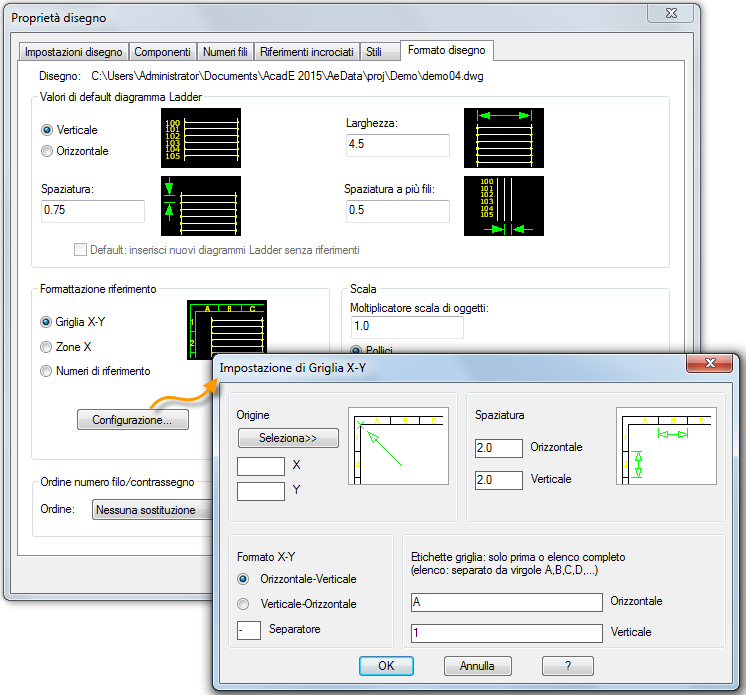Close the Proprietà disegno window

coord(670,13)
